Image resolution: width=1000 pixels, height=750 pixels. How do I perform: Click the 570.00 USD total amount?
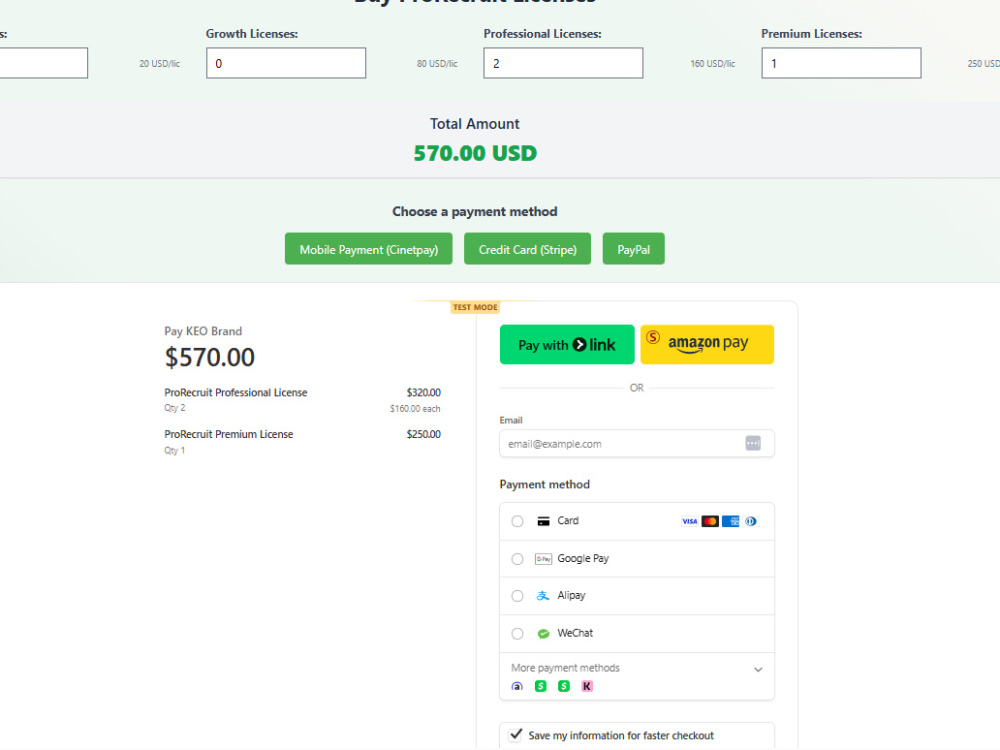tap(475, 153)
